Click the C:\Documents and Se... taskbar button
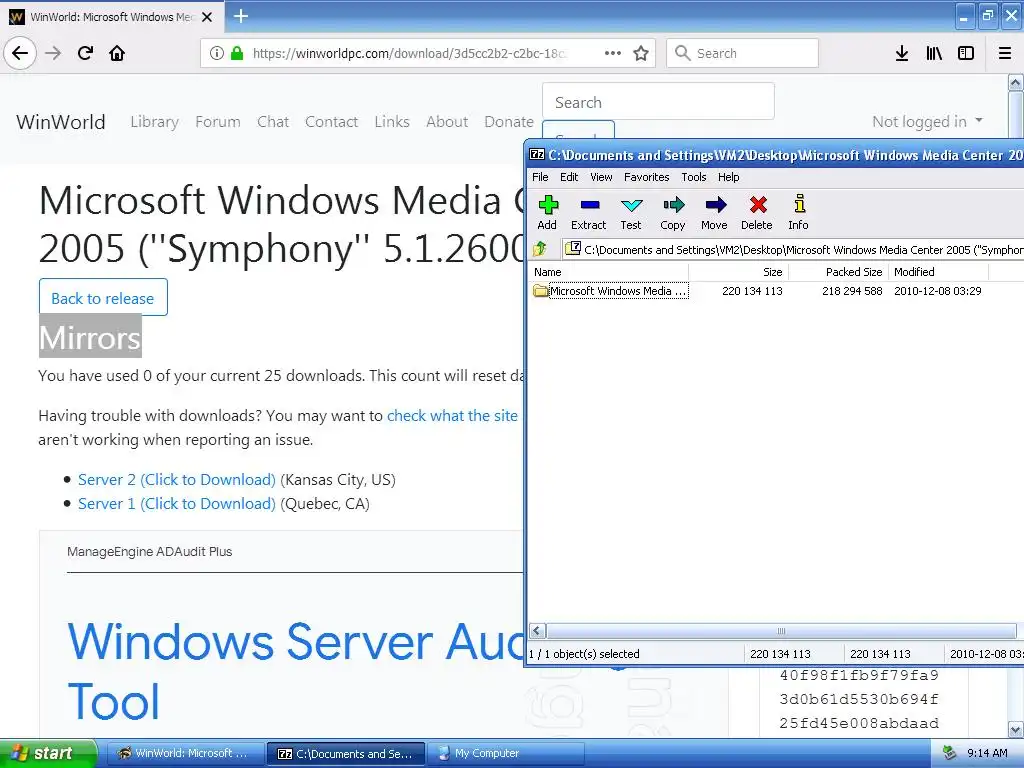 tap(346, 753)
